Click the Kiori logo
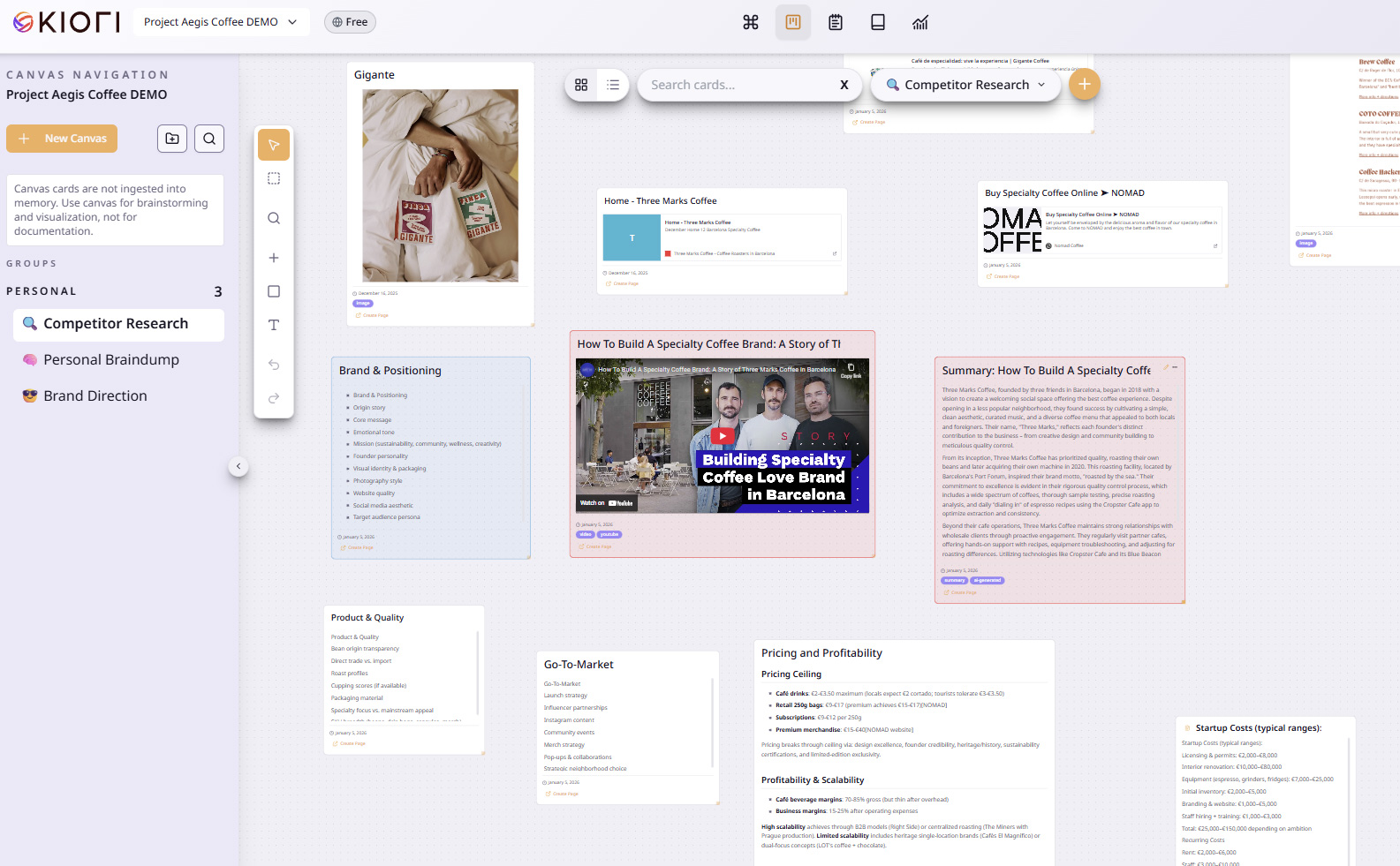This screenshot has height=866, width=1400. pos(66,22)
